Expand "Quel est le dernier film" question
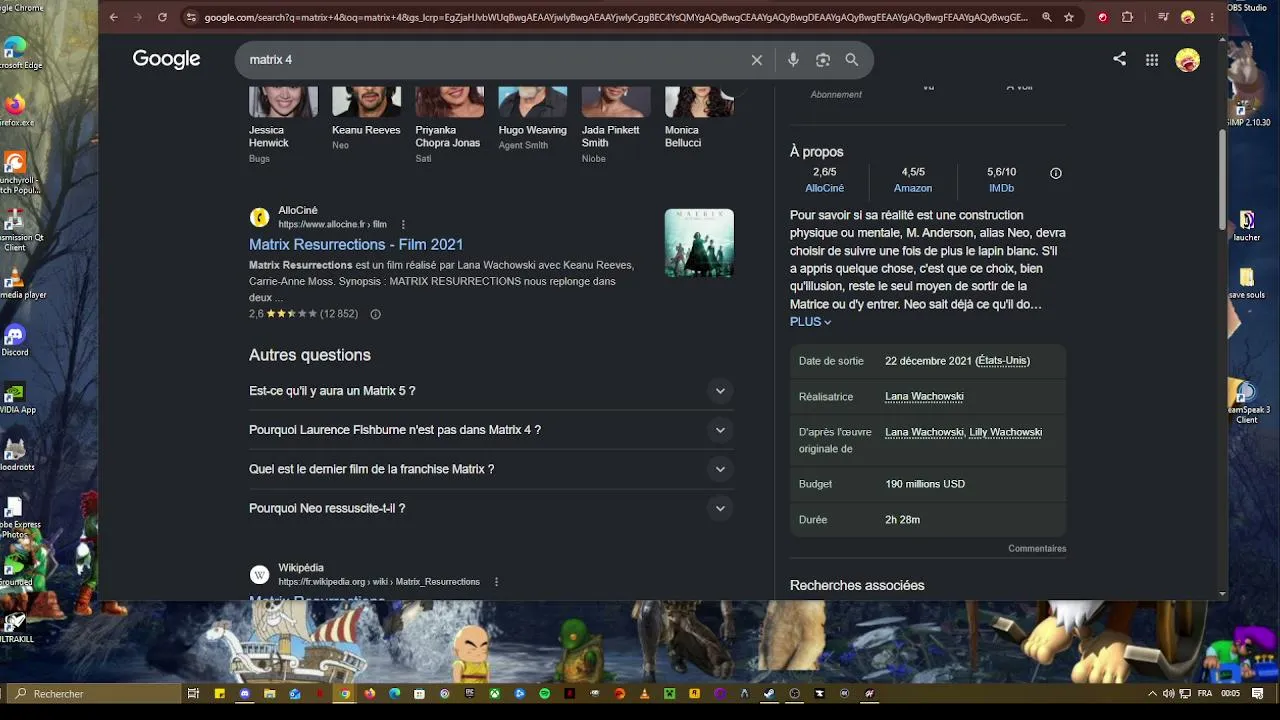This screenshot has height=720, width=1280. [x=491, y=469]
